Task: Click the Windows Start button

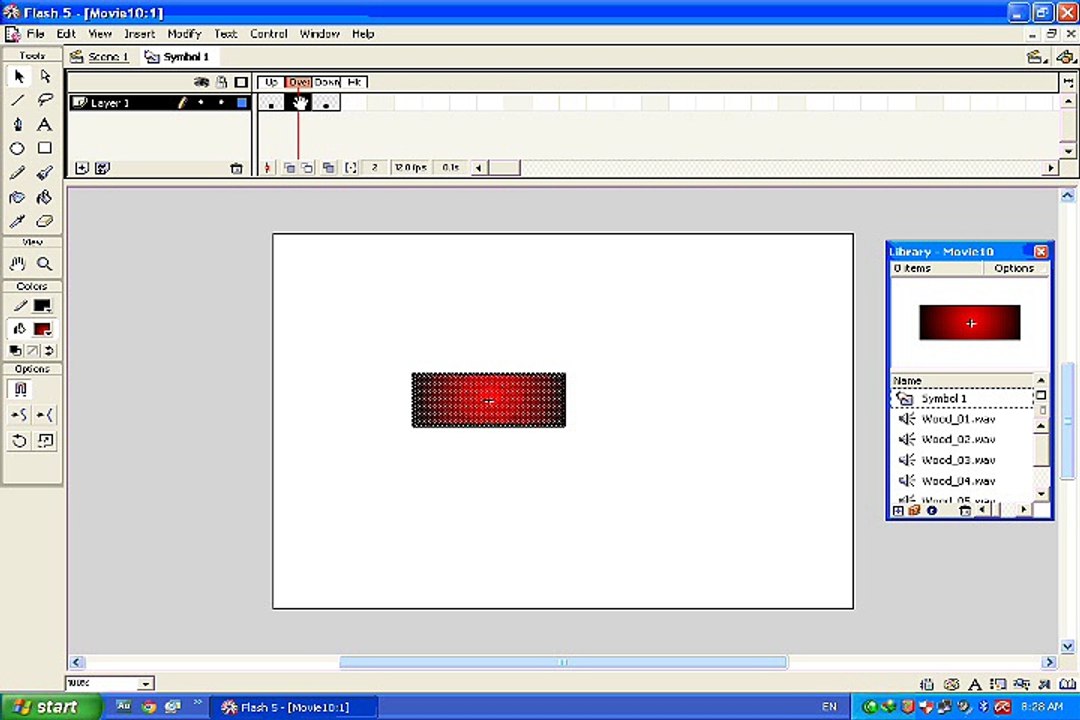Action: pyautogui.click(x=51, y=707)
